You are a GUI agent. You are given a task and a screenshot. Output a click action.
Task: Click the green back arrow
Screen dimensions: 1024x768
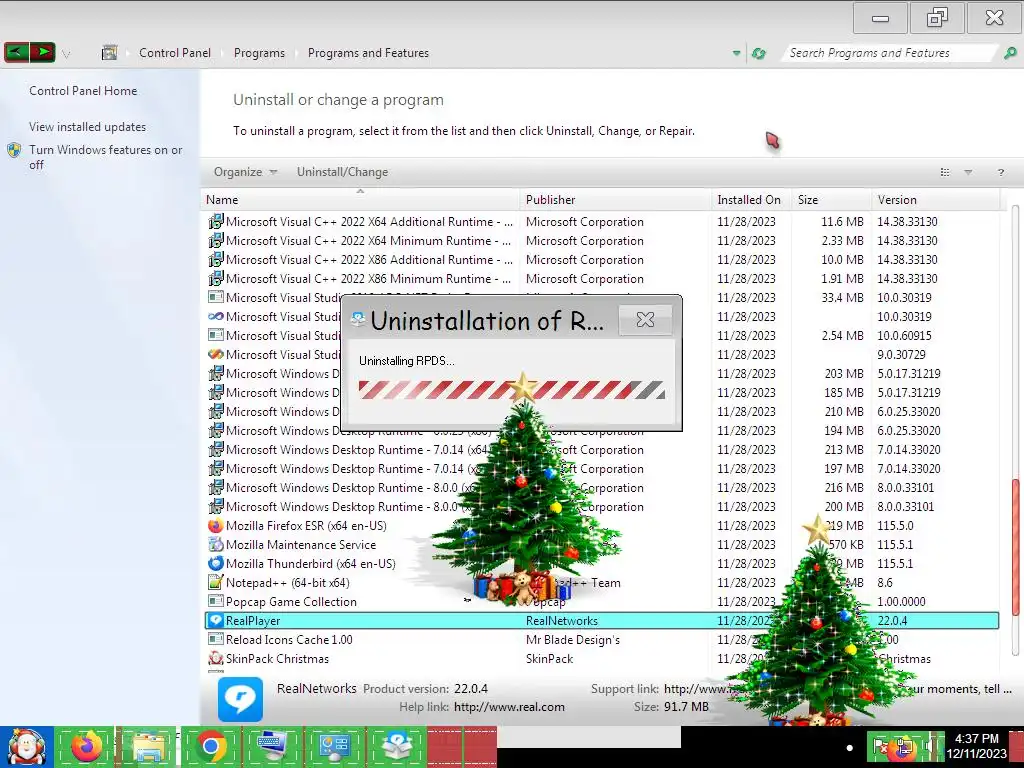(17, 52)
